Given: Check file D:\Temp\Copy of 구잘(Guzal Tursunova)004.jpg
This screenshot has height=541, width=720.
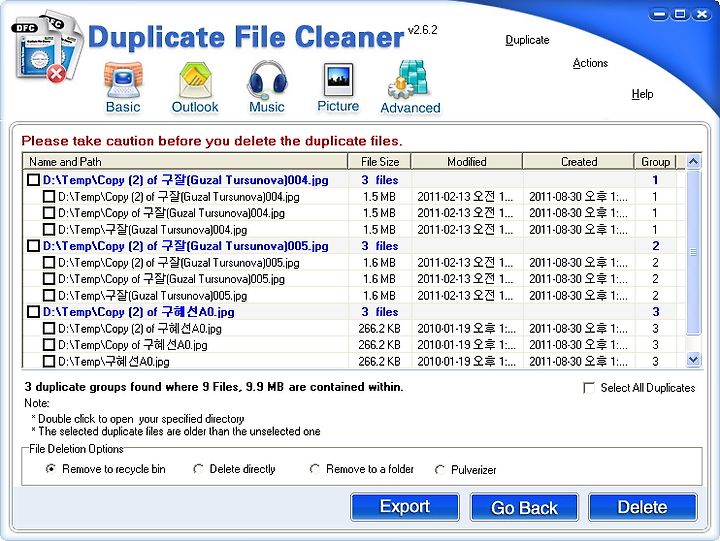Looking at the screenshot, I should (x=49, y=213).
